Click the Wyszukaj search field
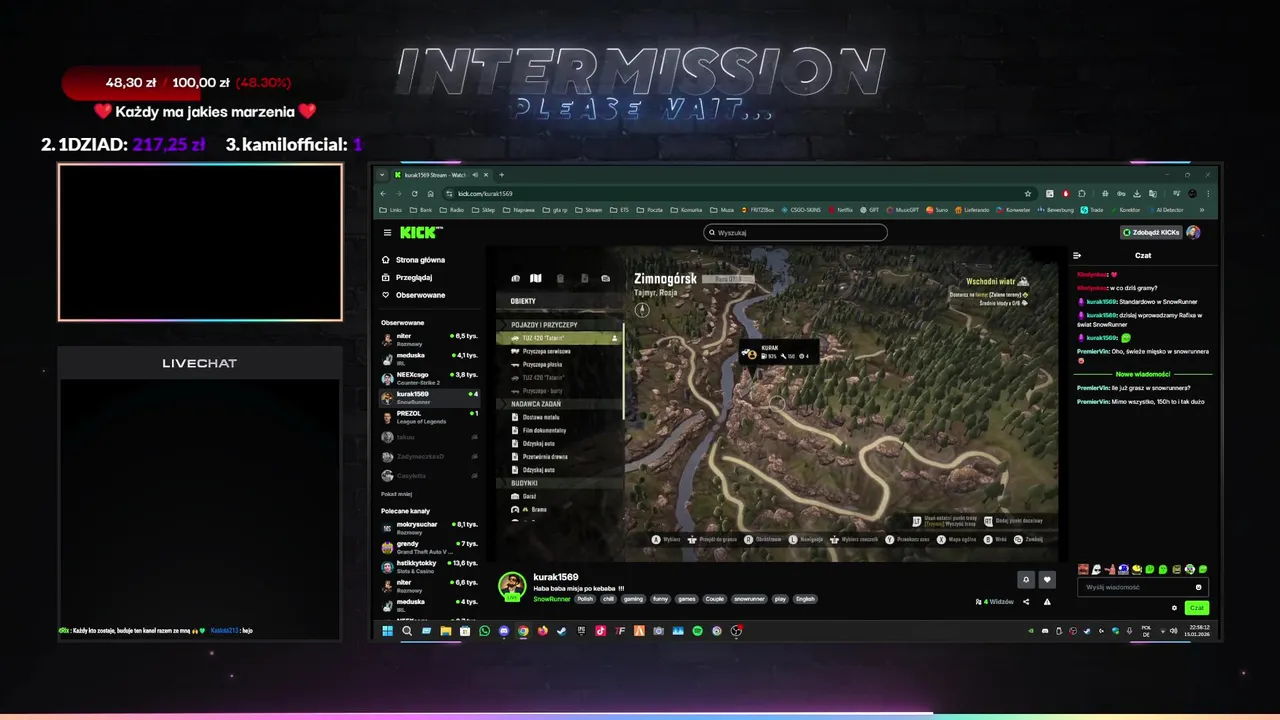This screenshot has height=720, width=1280. (795, 232)
